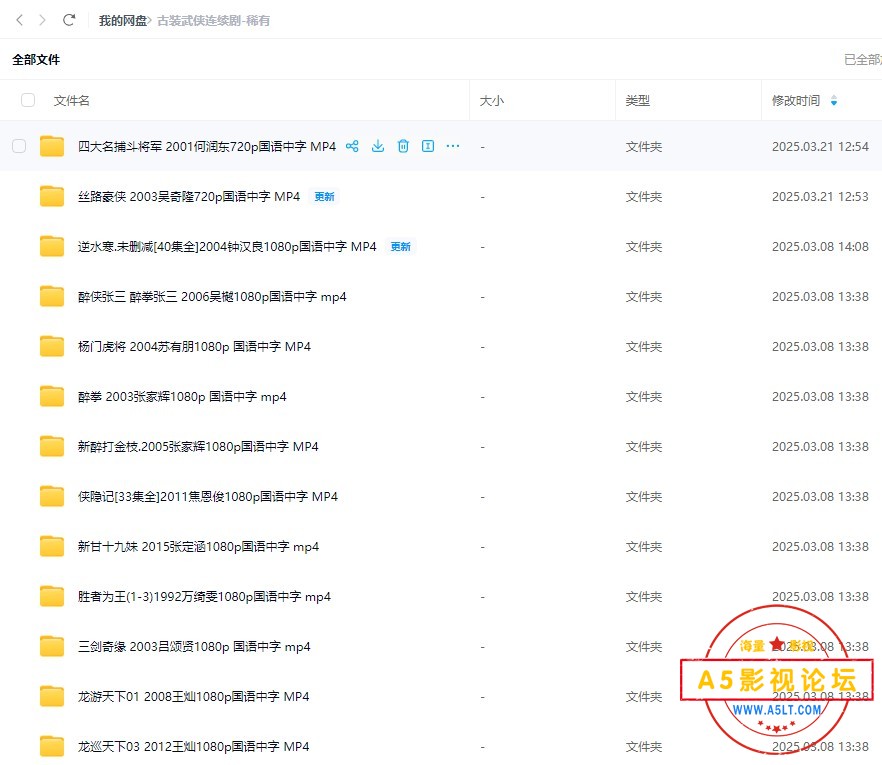882x765 pixels.
Task: Click date 2025.03.08 14:08
Action: click(820, 246)
